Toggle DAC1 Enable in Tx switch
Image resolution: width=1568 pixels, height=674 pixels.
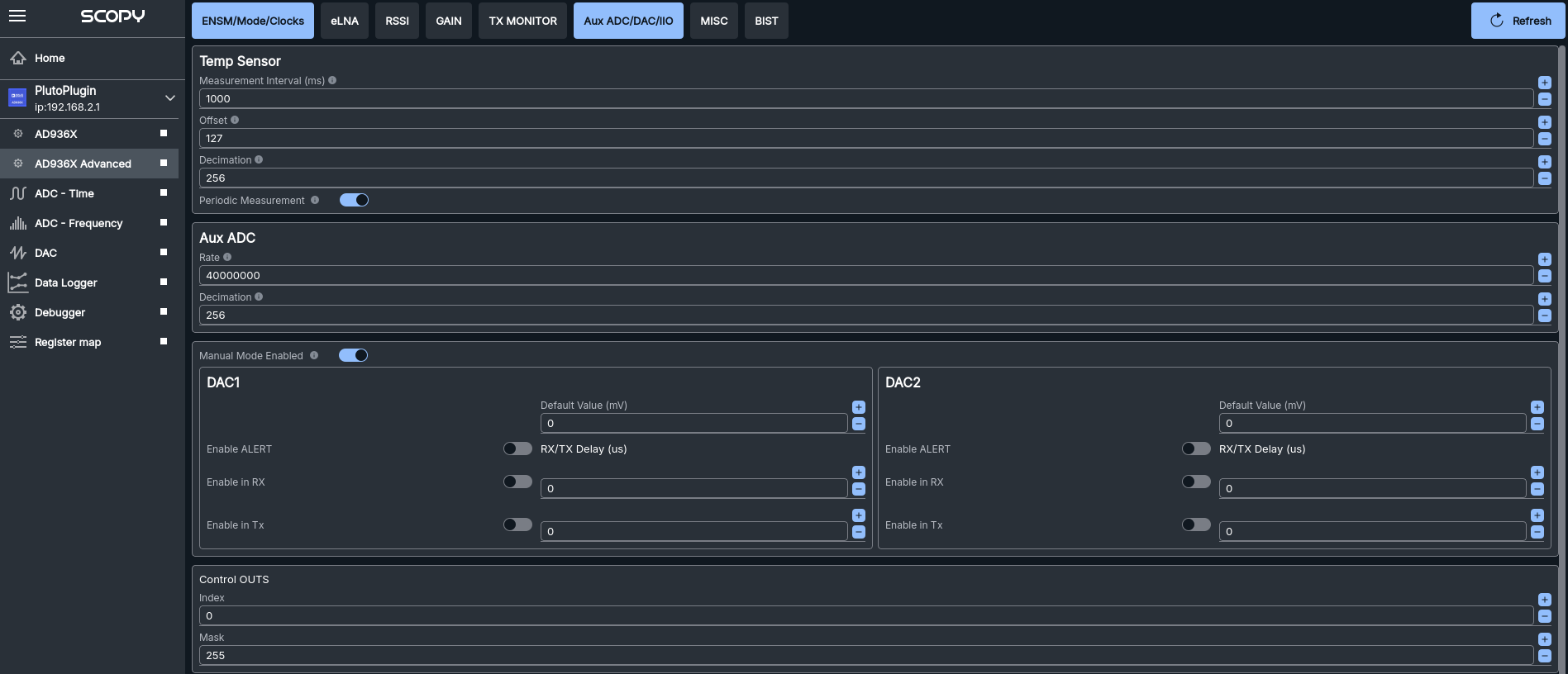pos(517,524)
